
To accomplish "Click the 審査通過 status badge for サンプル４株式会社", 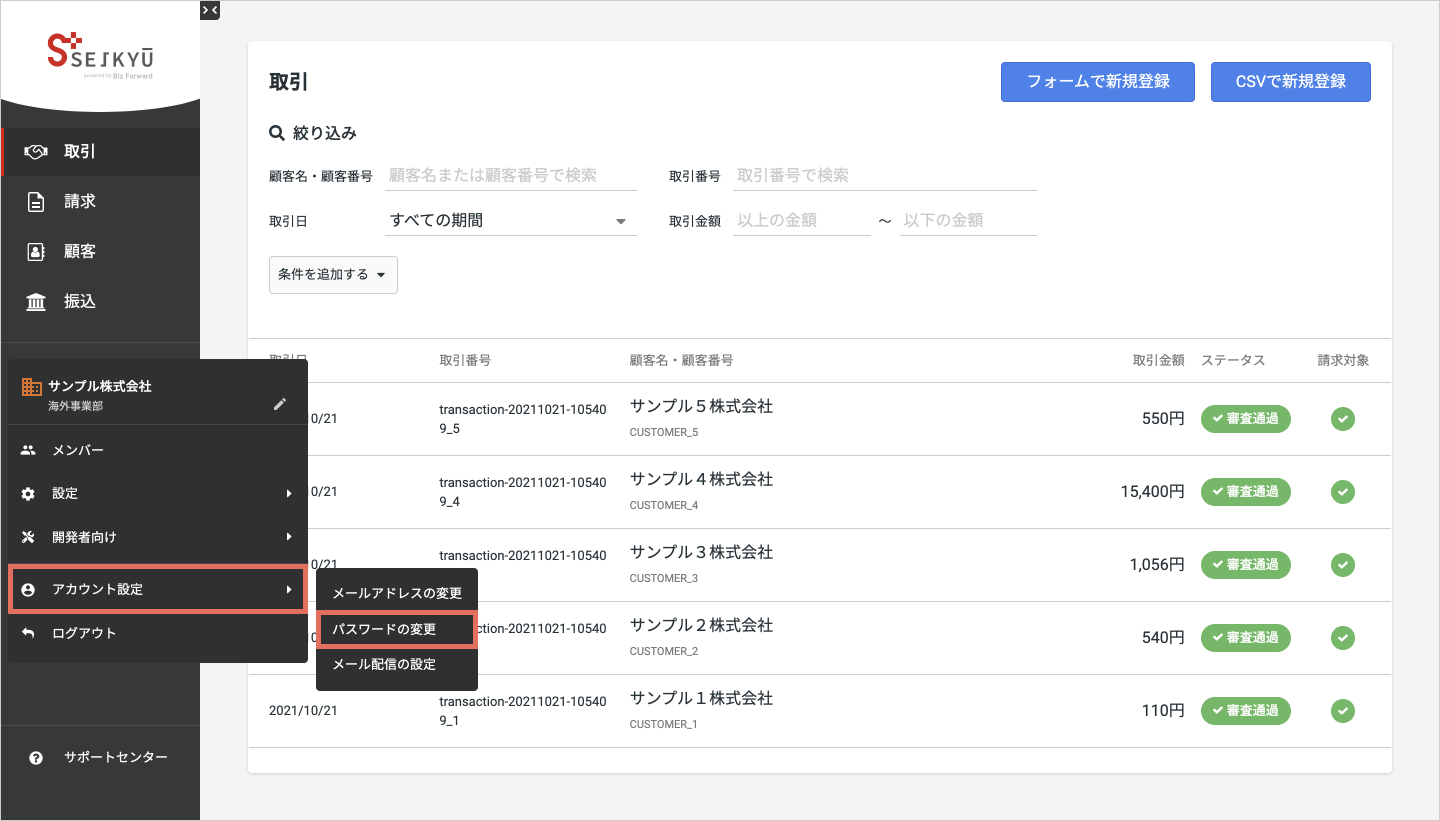I will (x=1246, y=492).
